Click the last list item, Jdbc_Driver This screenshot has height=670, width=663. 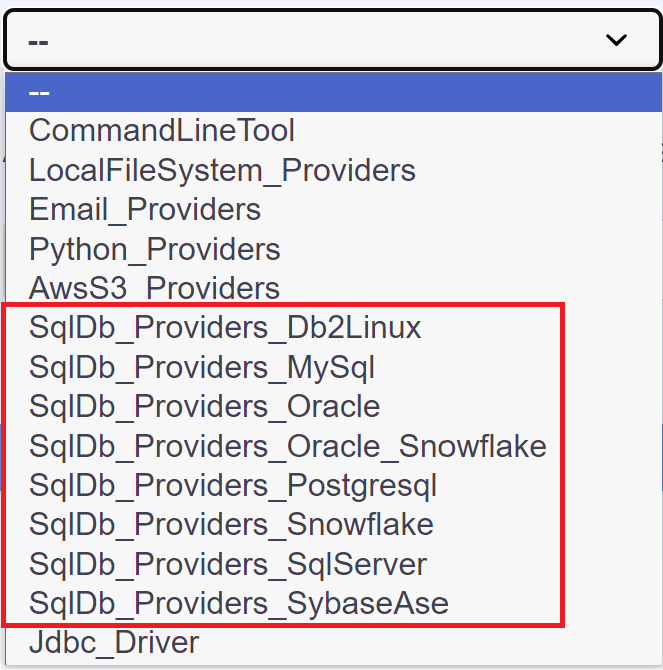[114, 643]
